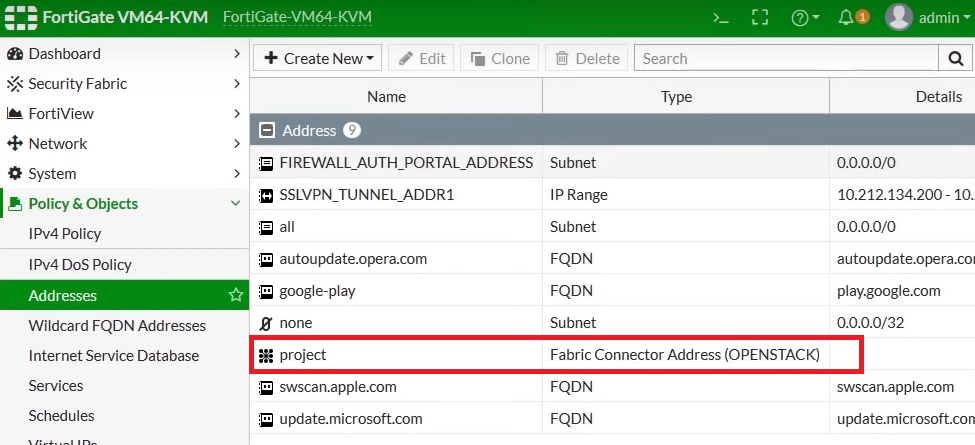Screen dimensions: 975x445
Task: Click 0.0.0.0/32 details cell
Action: coord(870,323)
